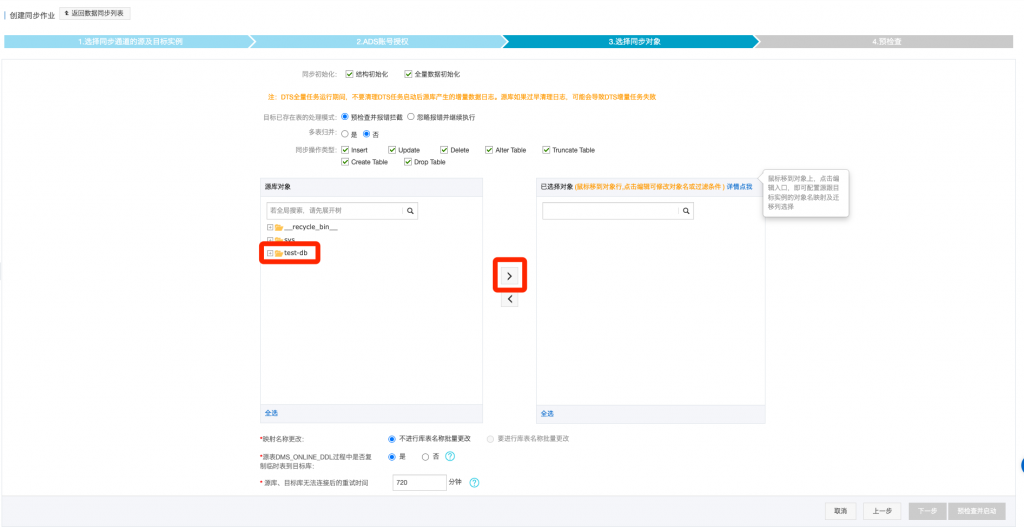Image resolution: width=1024 pixels, height=527 pixels.
Task: Click the test-db folder icon
Action: click(279, 253)
